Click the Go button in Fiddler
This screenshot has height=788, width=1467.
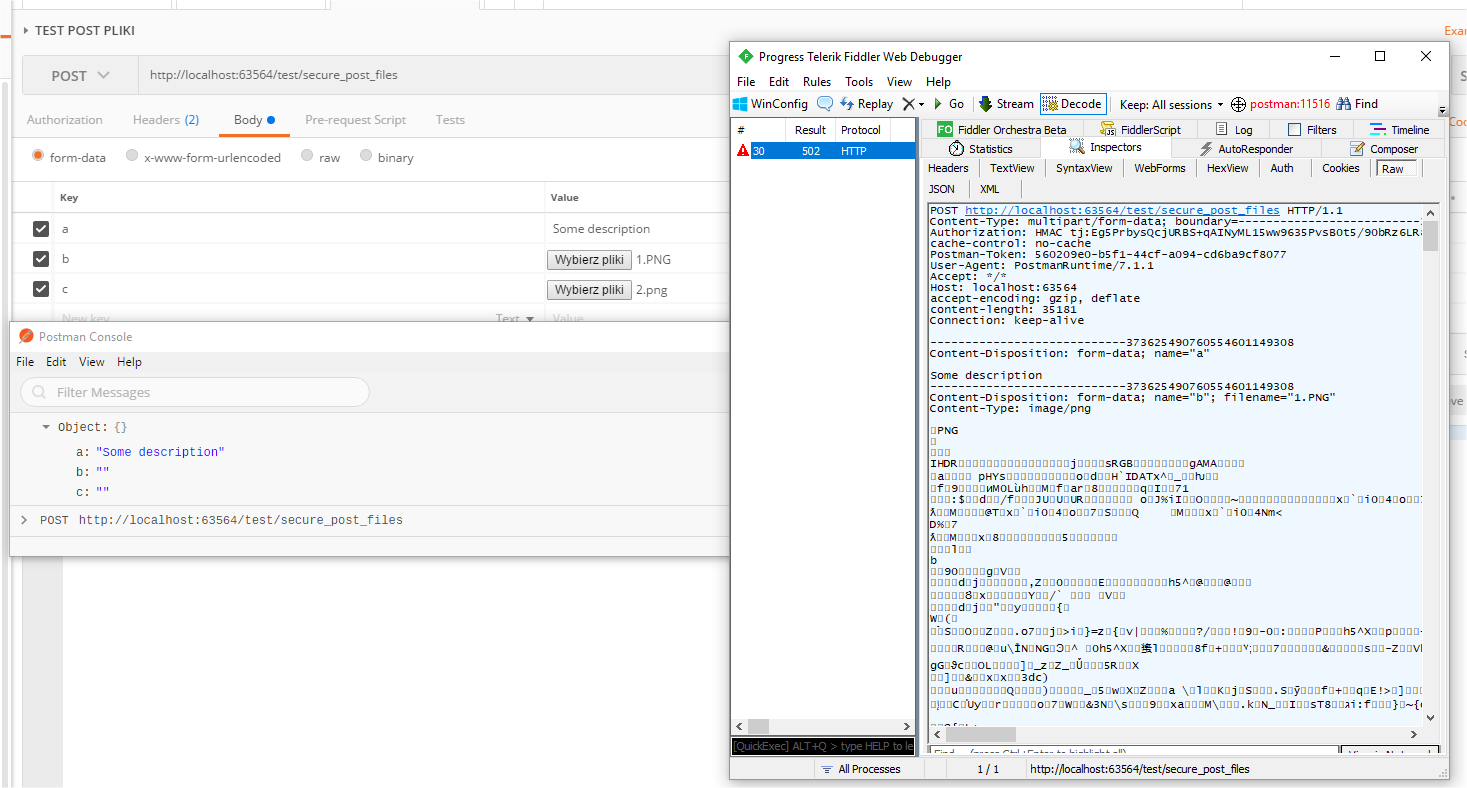(x=949, y=103)
